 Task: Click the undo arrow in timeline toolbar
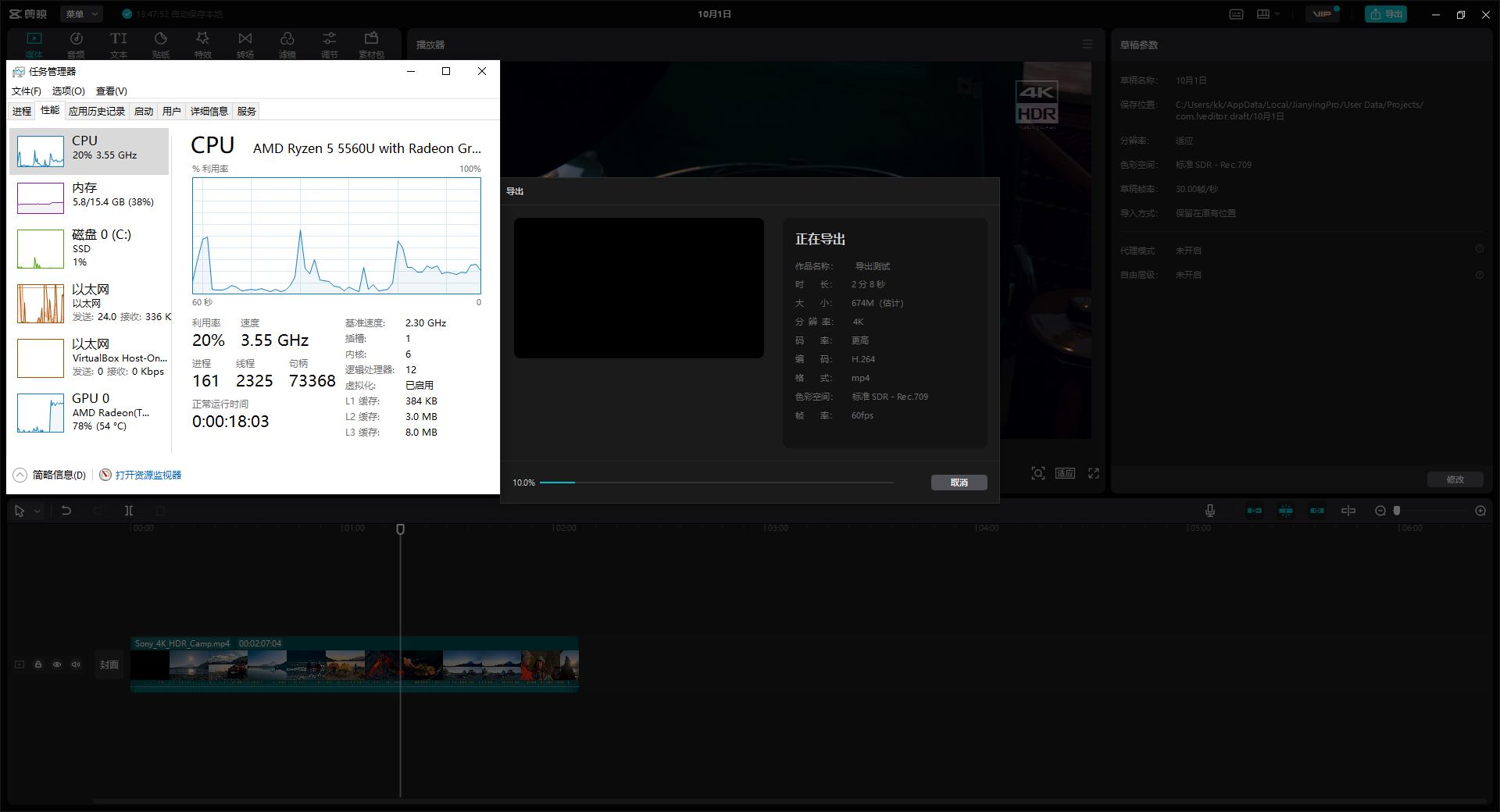(x=66, y=511)
